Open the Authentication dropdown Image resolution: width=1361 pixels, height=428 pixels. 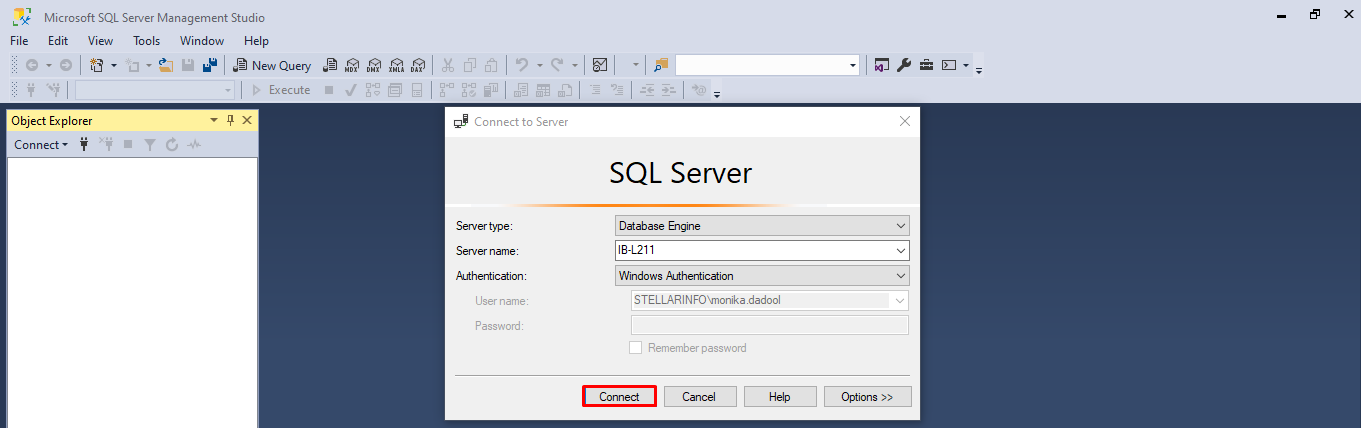(762, 276)
